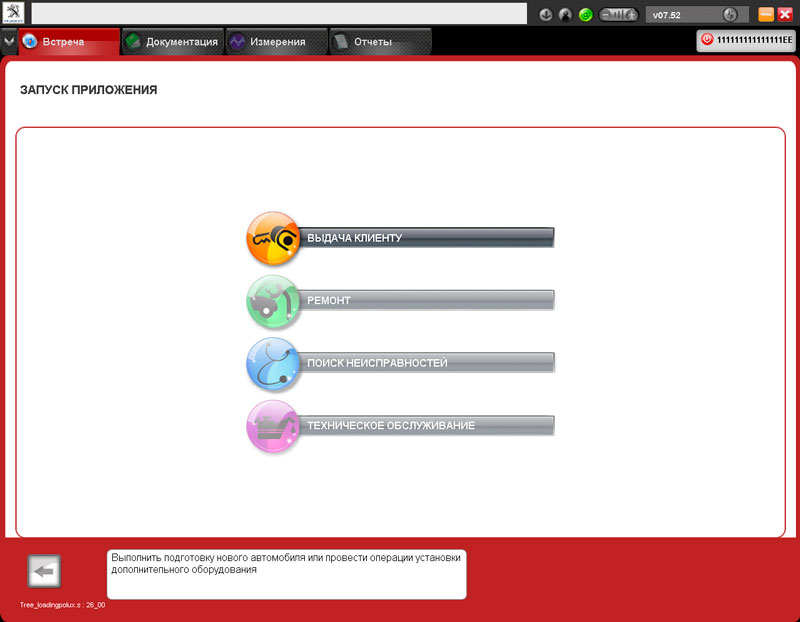Click the green @ online status icon
This screenshot has height=622, width=800.
tap(585, 15)
